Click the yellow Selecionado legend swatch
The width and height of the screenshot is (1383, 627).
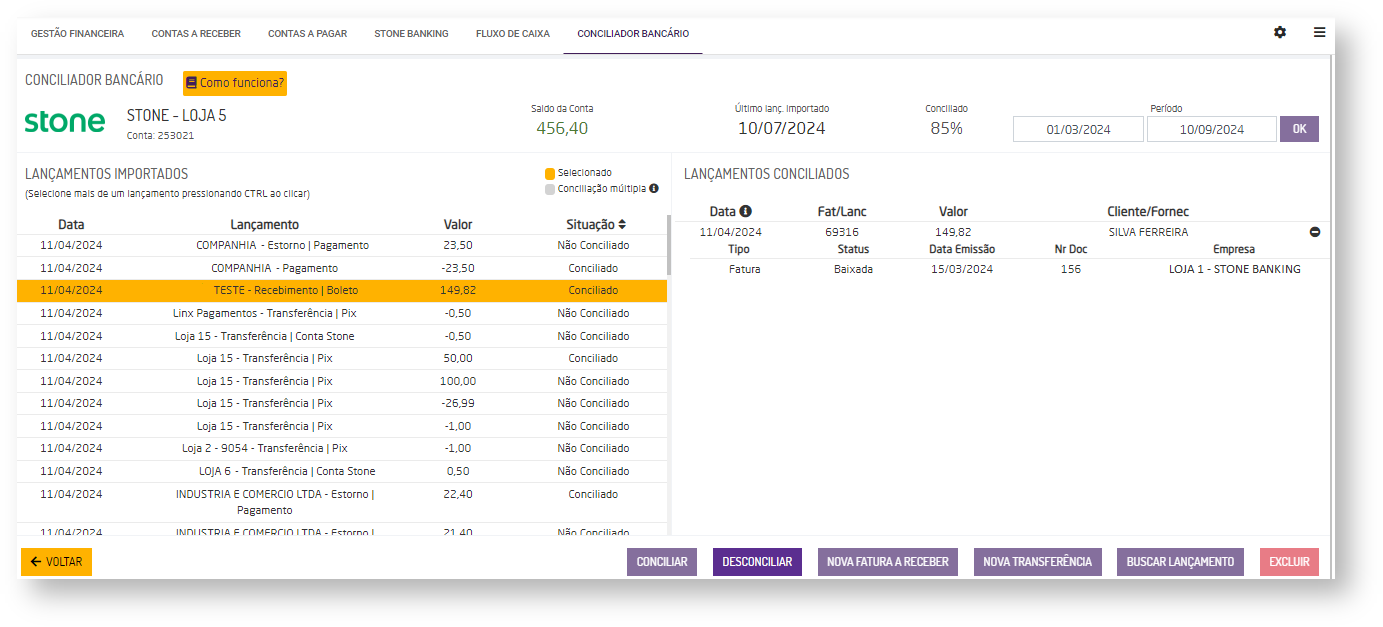[x=550, y=173]
